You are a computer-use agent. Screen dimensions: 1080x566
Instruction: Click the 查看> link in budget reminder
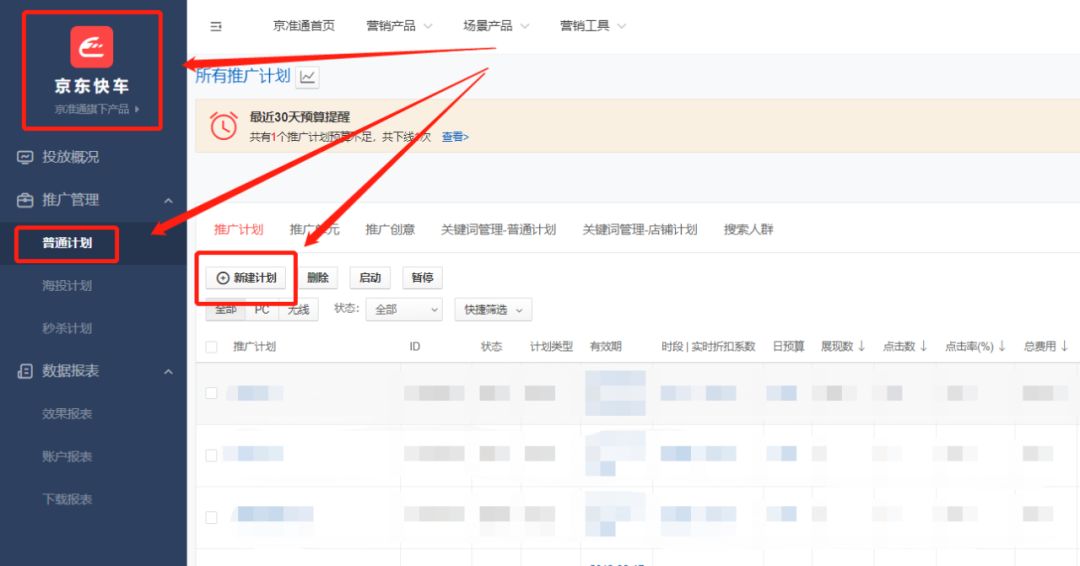point(455,137)
